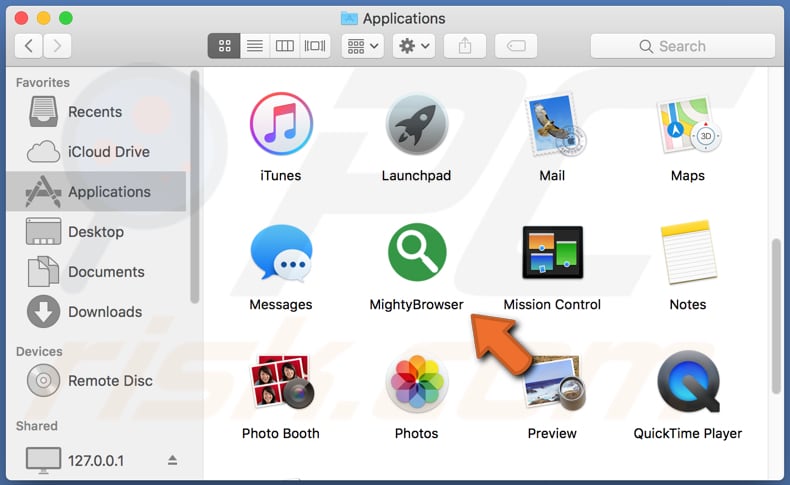The width and height of the screenshot is (790, 485).
Task: Open Recents in the sidebar
Action: click(x=96, y=111)
